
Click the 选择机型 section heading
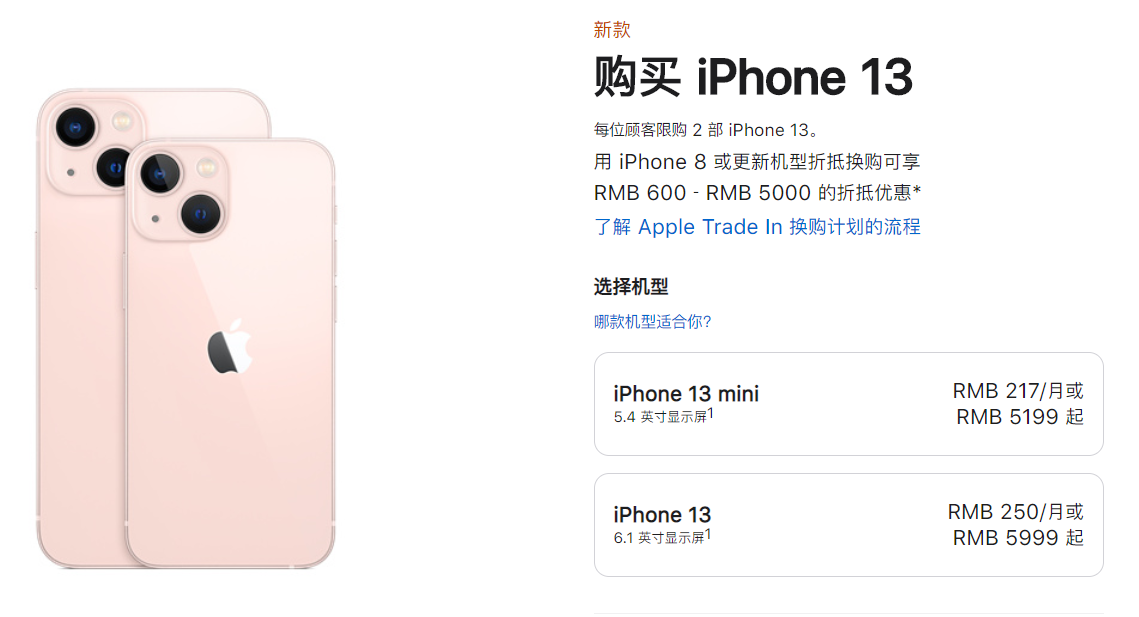pyautogui.click(x=631, y=287)
